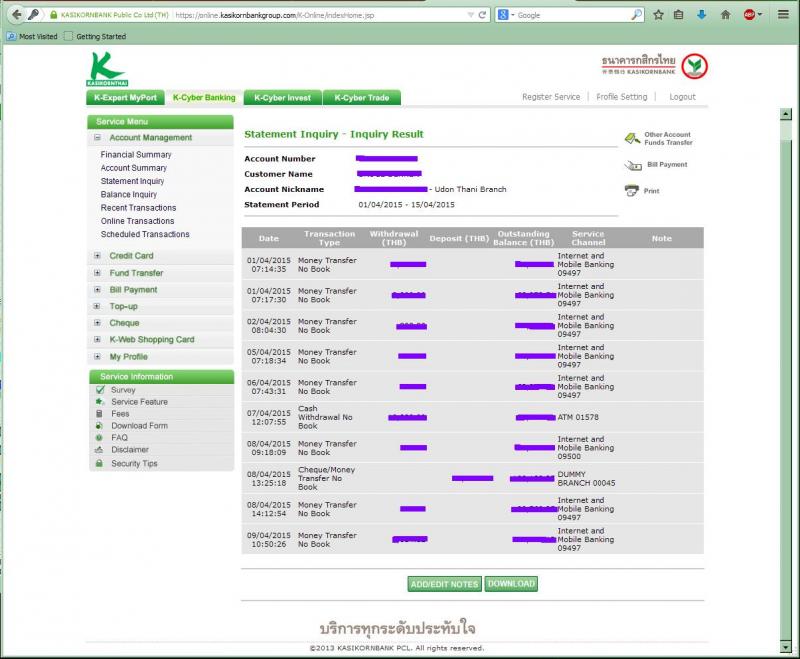Screen dimensions: 800x659
Task: Click the Kasikornthai K logo
Action: (x=107, y=69)
